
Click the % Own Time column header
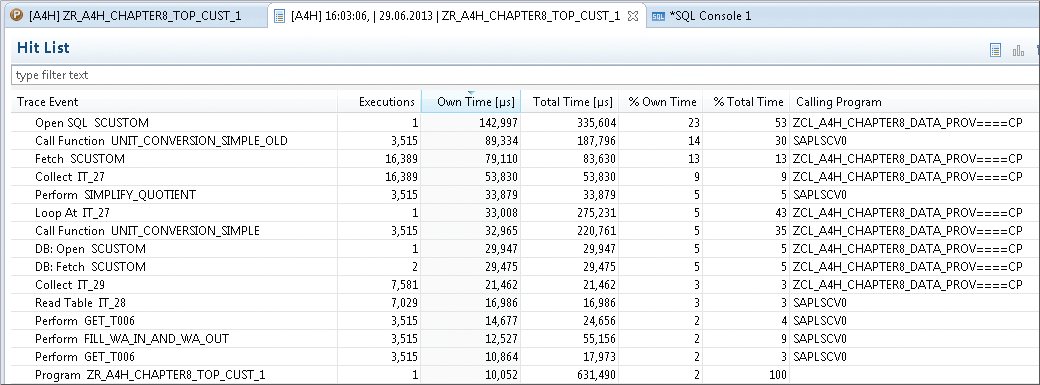click(661, 102)
